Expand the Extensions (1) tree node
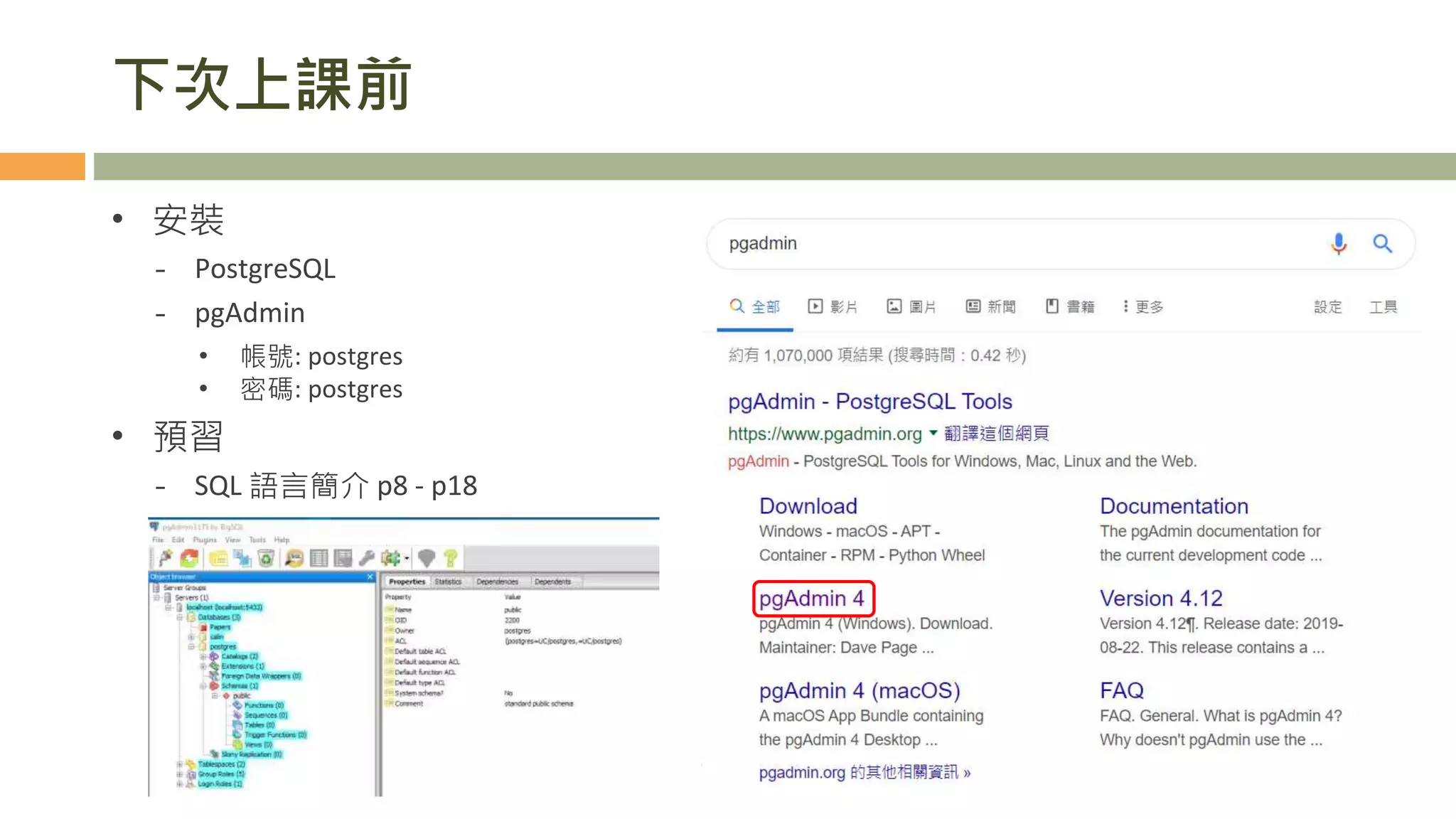Screen dimensions: 1456x819 click(x=203, y=666)
